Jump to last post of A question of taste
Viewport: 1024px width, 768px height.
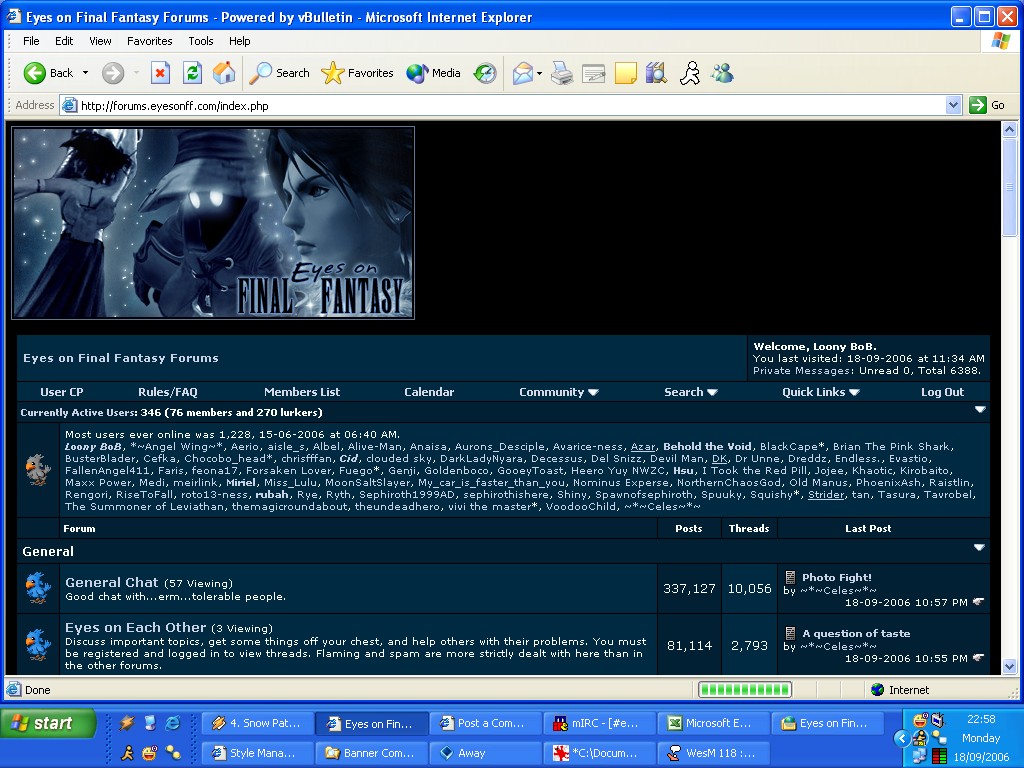978,658
